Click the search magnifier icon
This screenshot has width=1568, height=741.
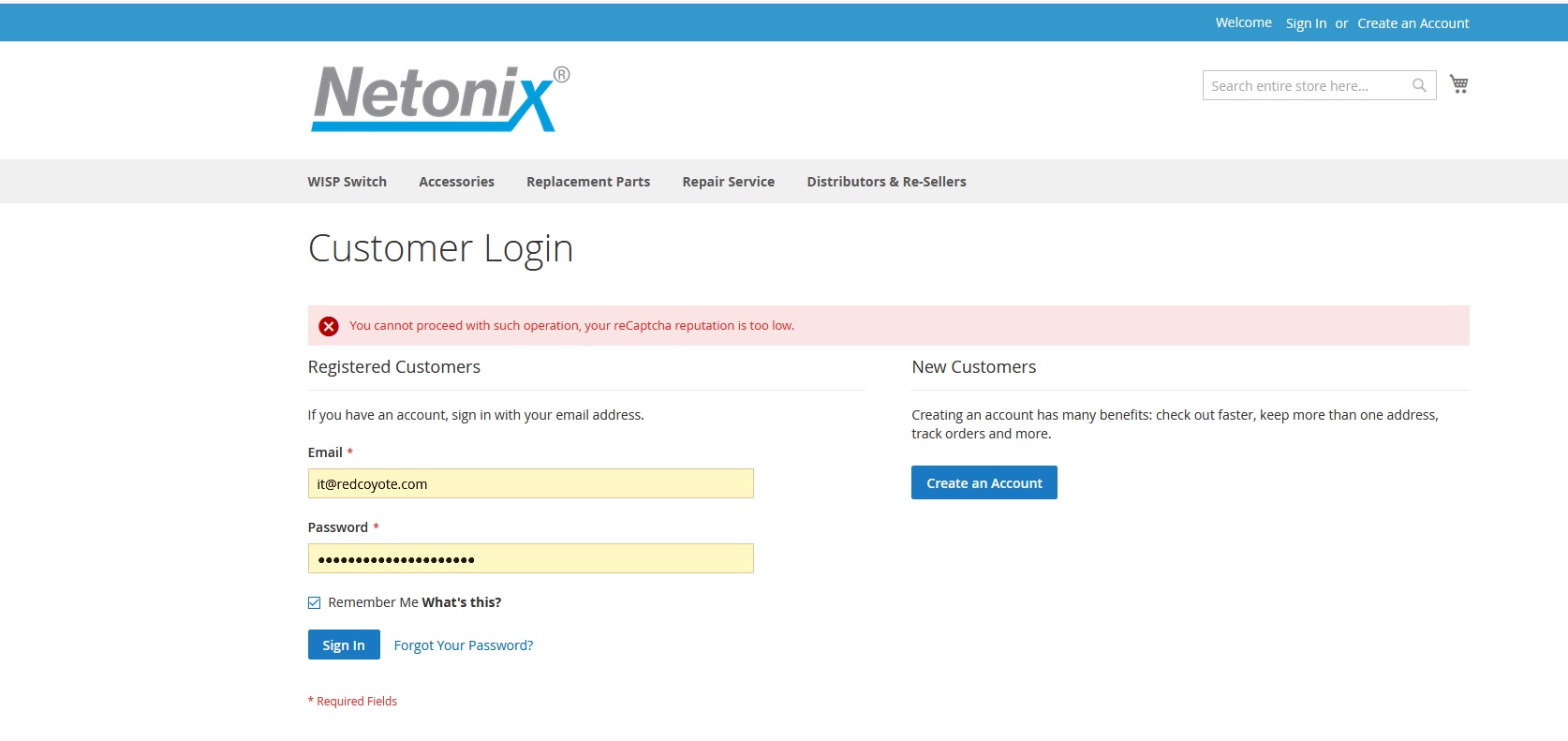tap(1419, 85)
